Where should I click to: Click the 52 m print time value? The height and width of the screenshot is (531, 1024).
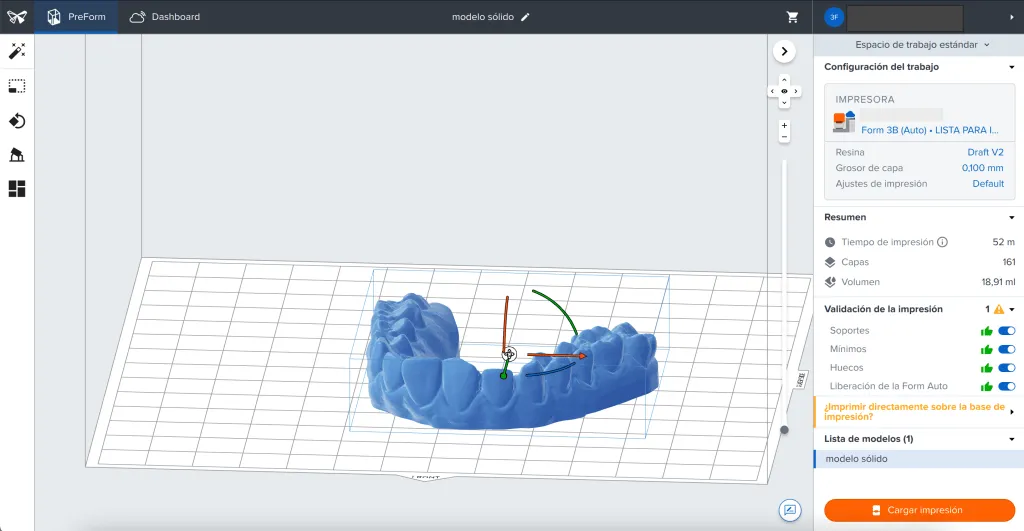(x=1004, y=242)
